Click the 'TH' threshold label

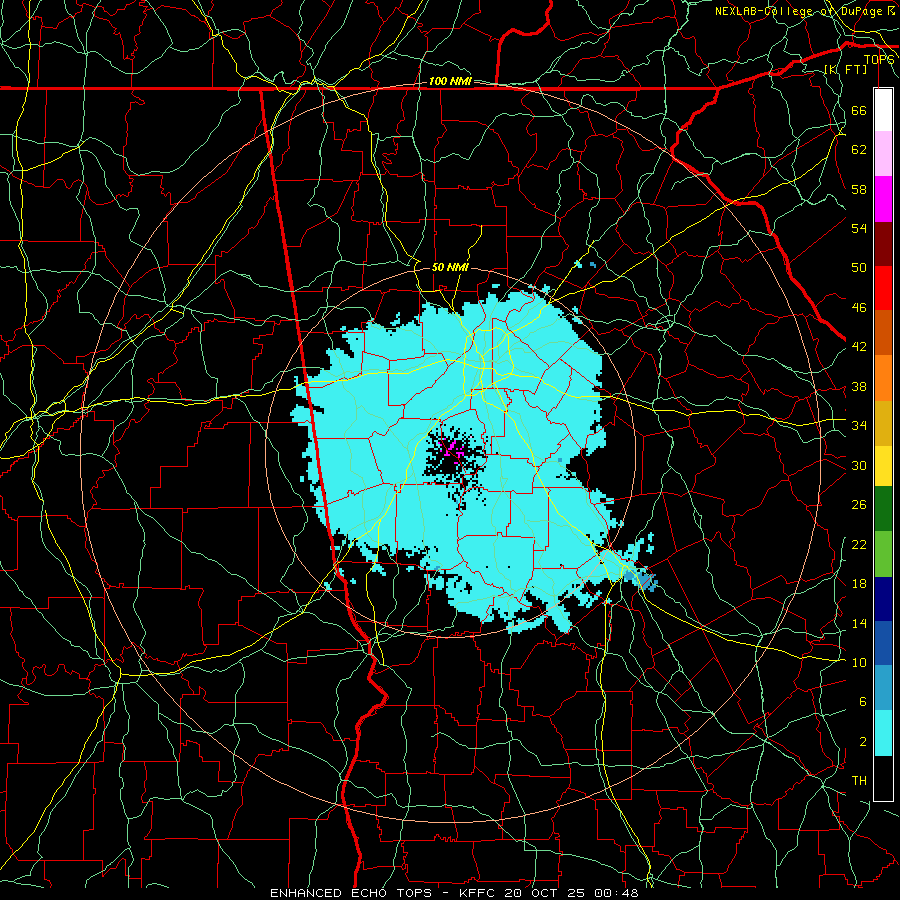(x=859, y=781)
